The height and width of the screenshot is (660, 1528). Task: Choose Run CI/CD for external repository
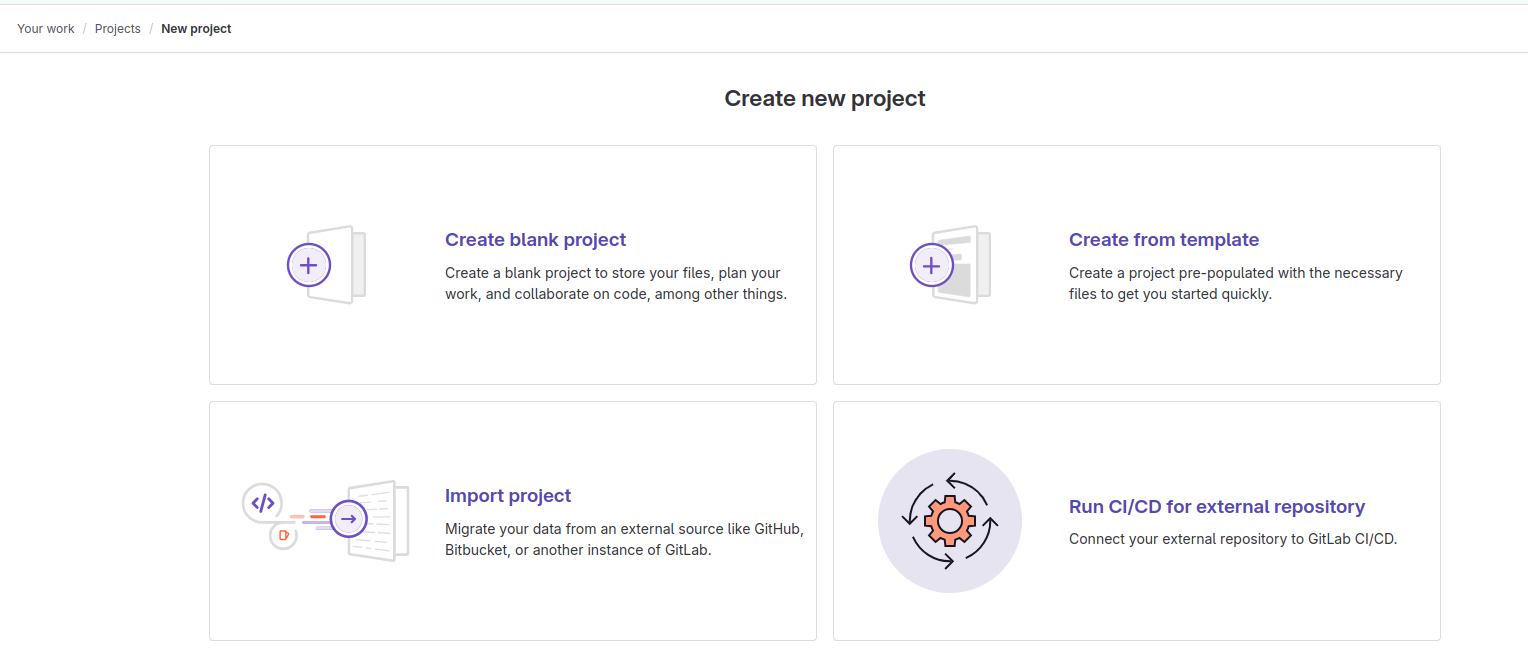(1216, 507)
